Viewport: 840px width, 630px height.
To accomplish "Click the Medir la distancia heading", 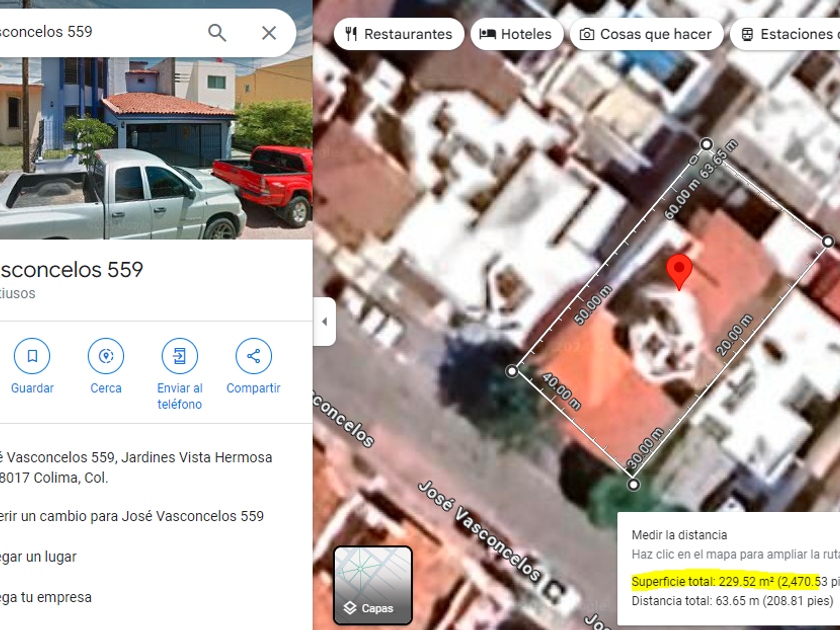I will 679,535.
